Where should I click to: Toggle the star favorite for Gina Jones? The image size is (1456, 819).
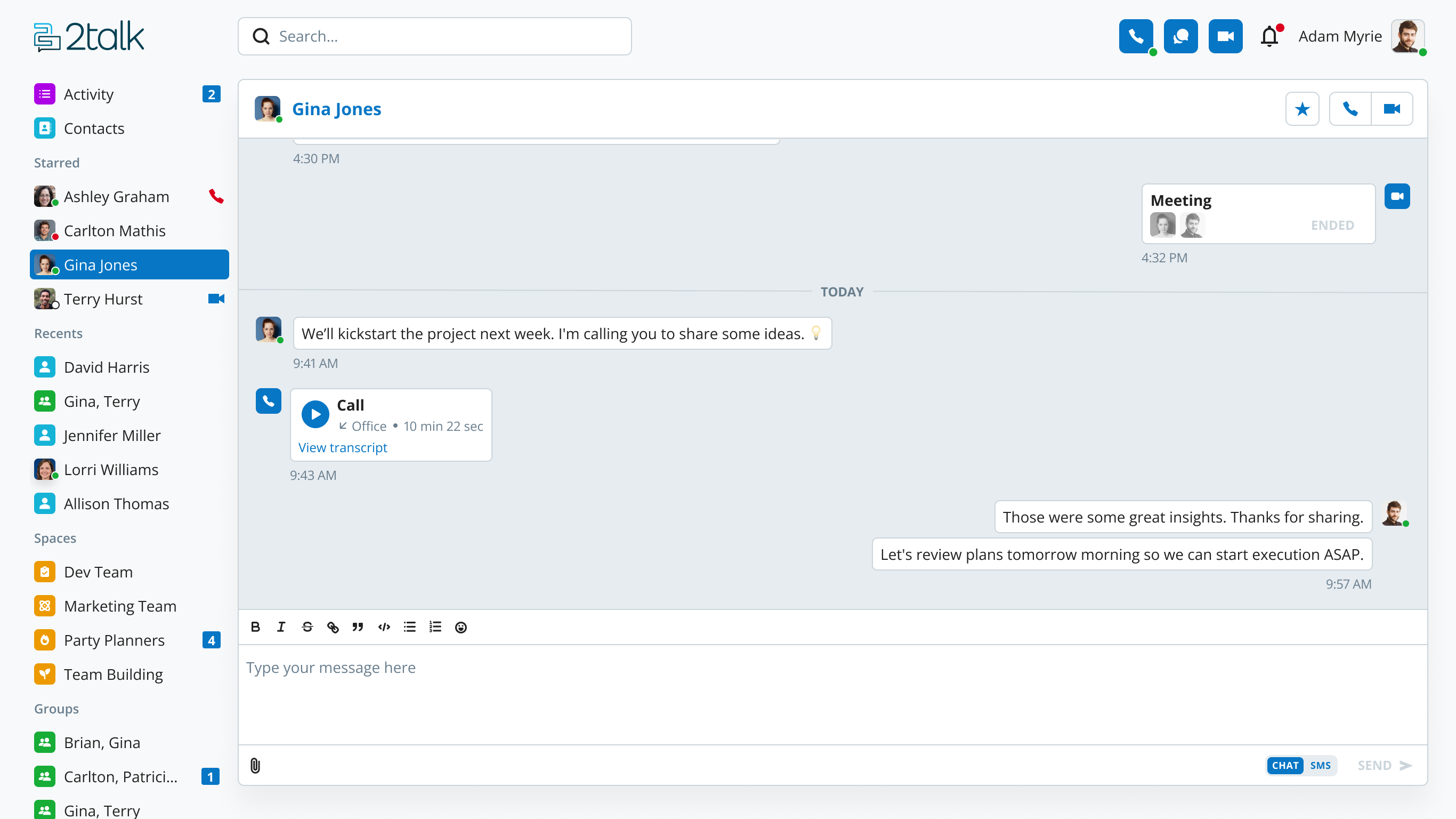[1301, 109]
